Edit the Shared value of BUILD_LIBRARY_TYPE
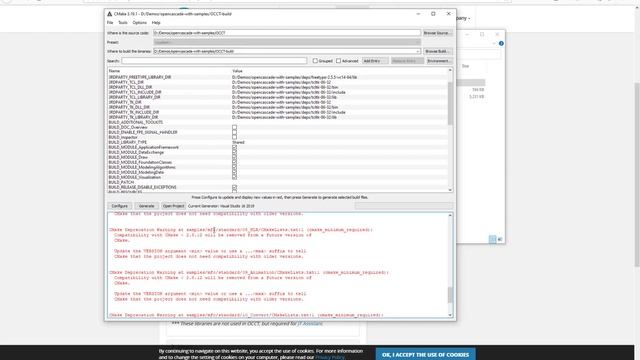This screenshot has height=360, width=640. 238,142
